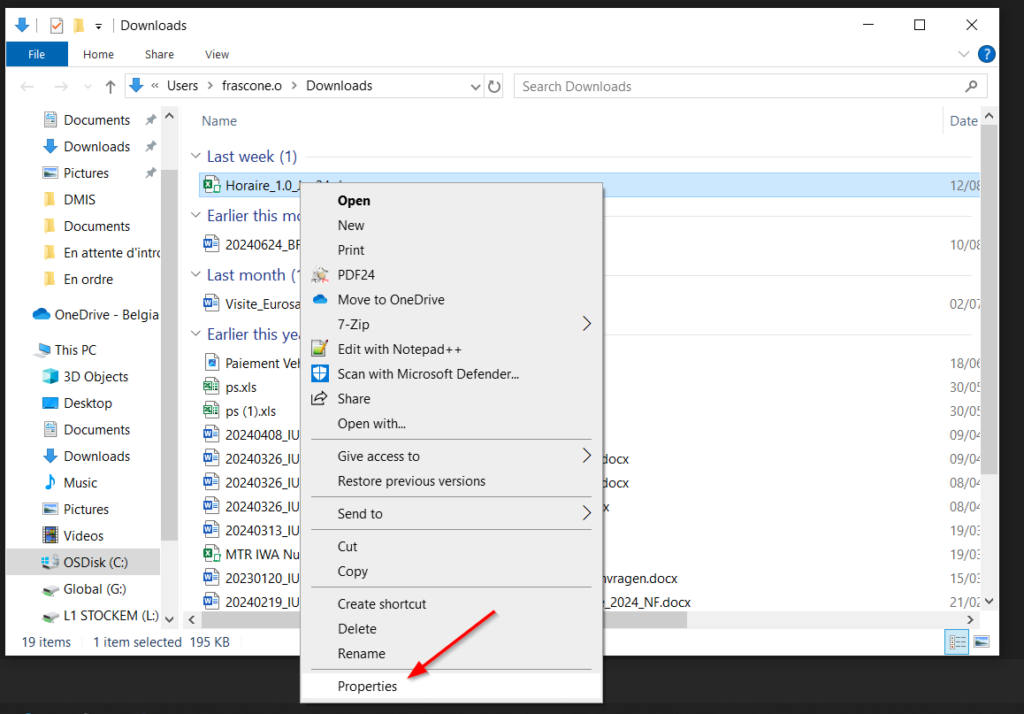Click the Help question mark icon
Screen dimensions: 1024x714
pyautogui.click(x=986, y=54)
